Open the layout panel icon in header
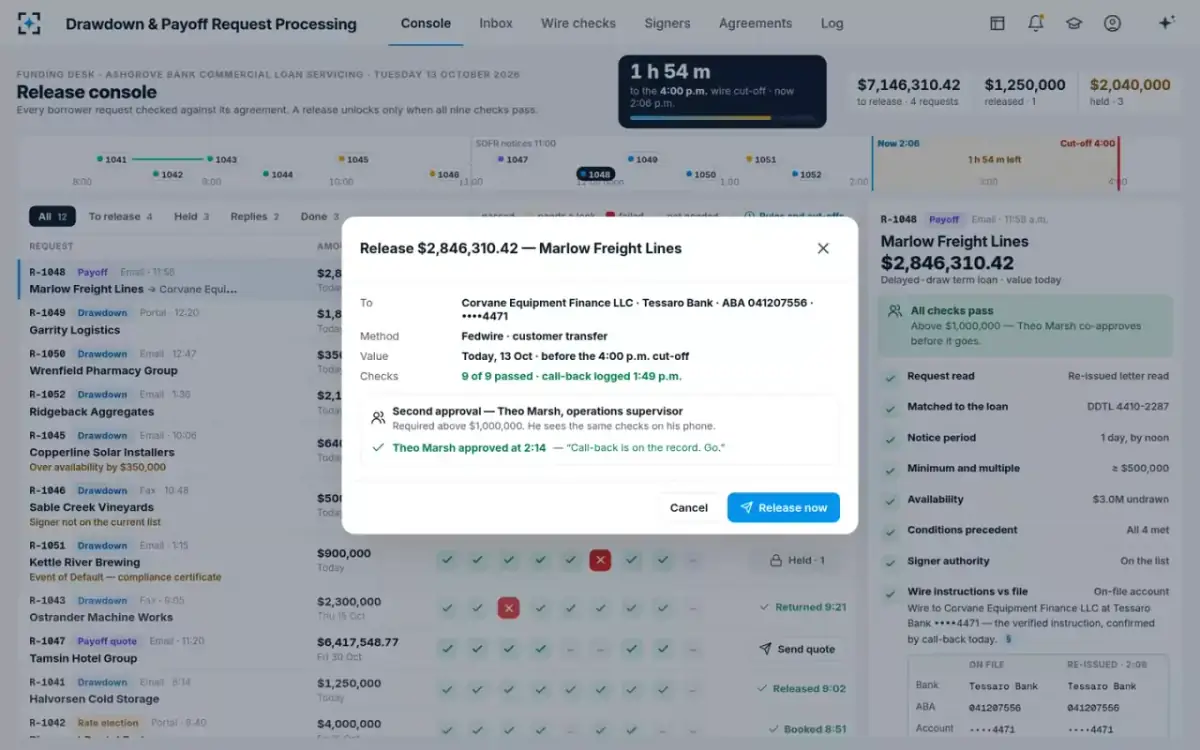 pyautogui.click(x=997, y=23)
